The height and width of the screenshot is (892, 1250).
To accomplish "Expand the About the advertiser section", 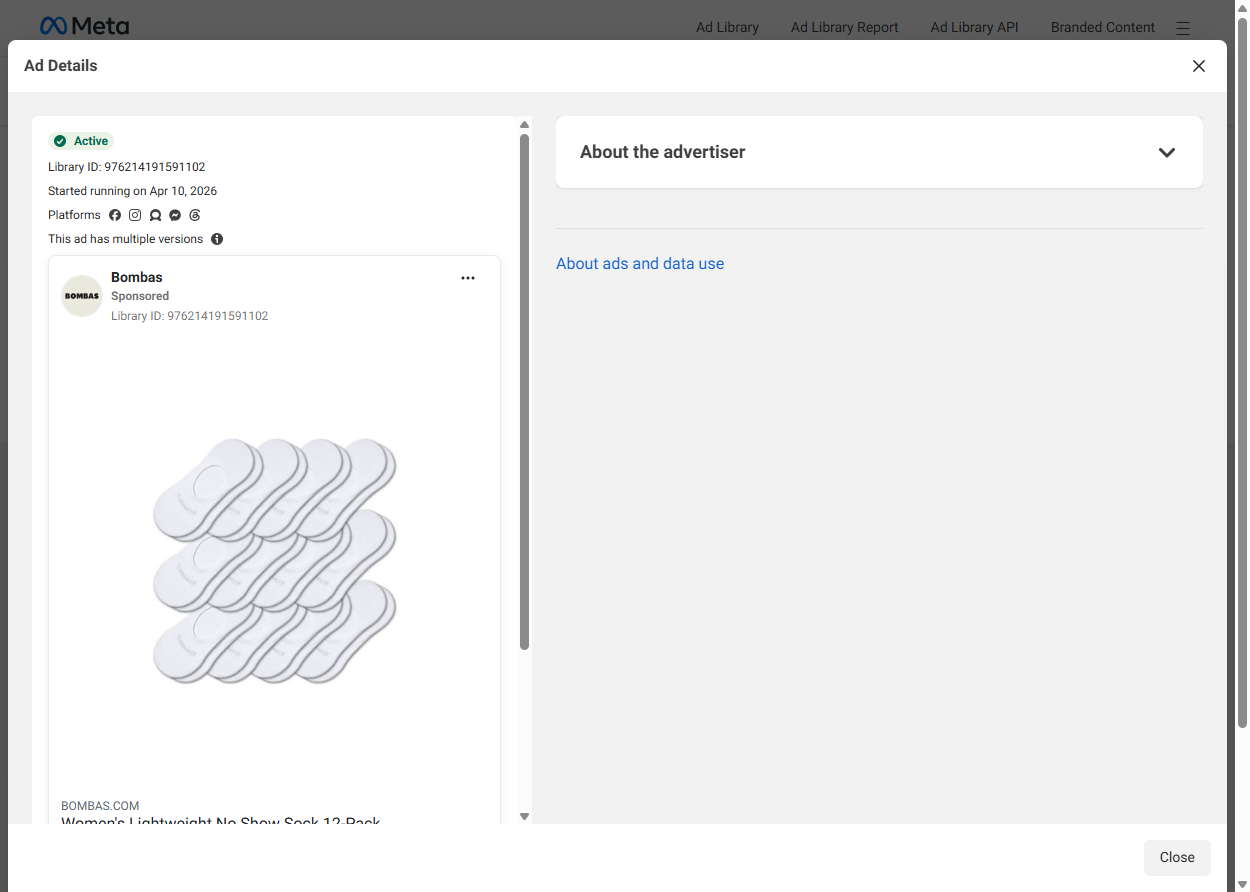I will click(x=879, y=152).
